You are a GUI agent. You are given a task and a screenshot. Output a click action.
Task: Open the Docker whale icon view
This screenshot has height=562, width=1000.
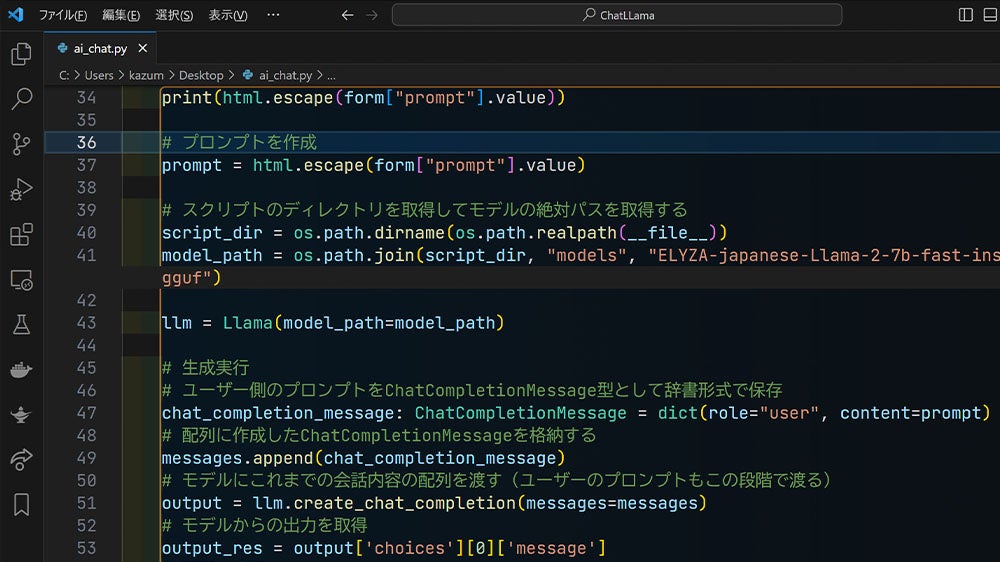tap(21, 370)
